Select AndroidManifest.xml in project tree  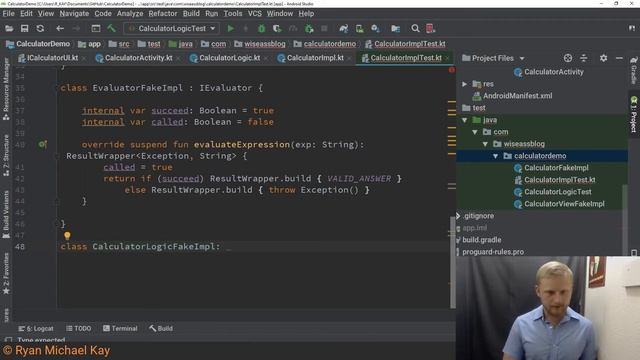coord(518,96)
